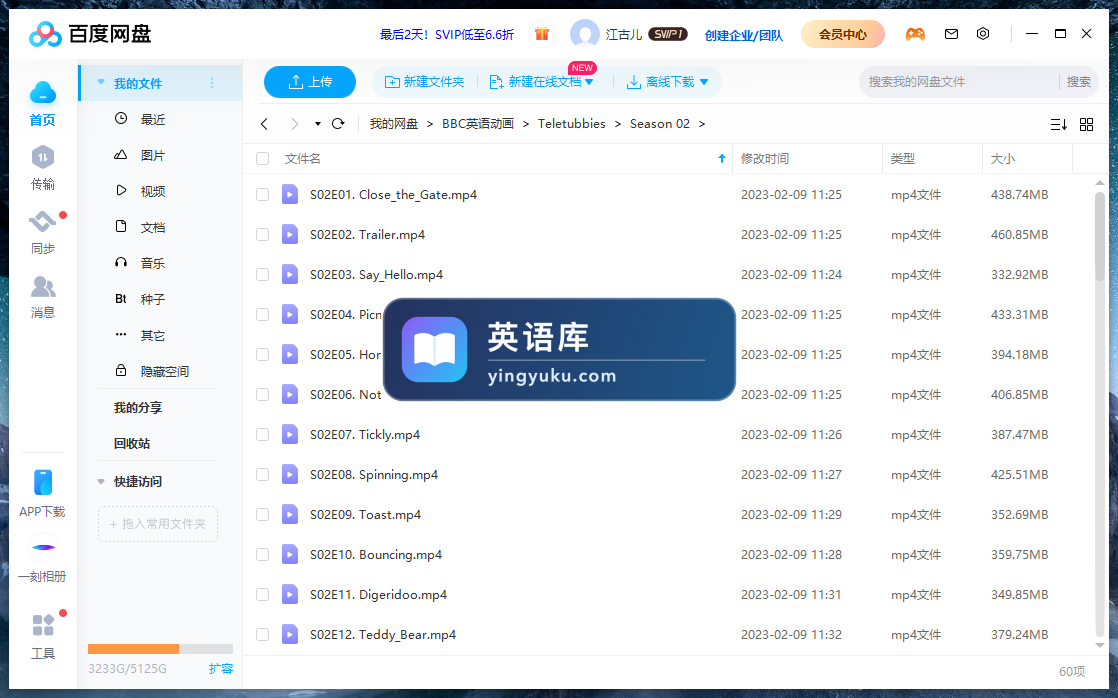Viewport: 1118px width, 698px height.
Task: Open the 消息 messages icon
Action: [x=43, y=287]
